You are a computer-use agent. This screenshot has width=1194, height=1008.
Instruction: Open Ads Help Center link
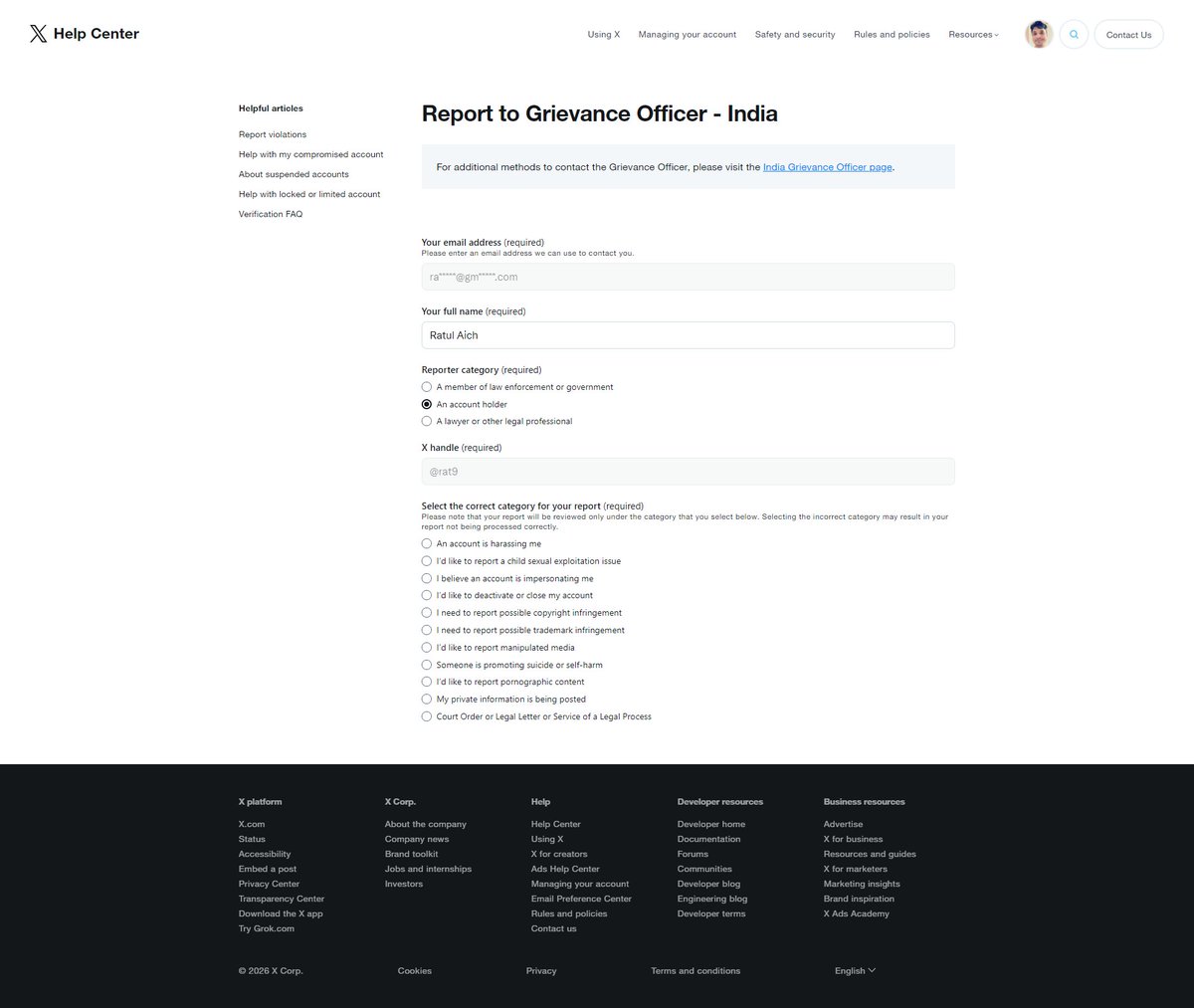pos(565,869)
